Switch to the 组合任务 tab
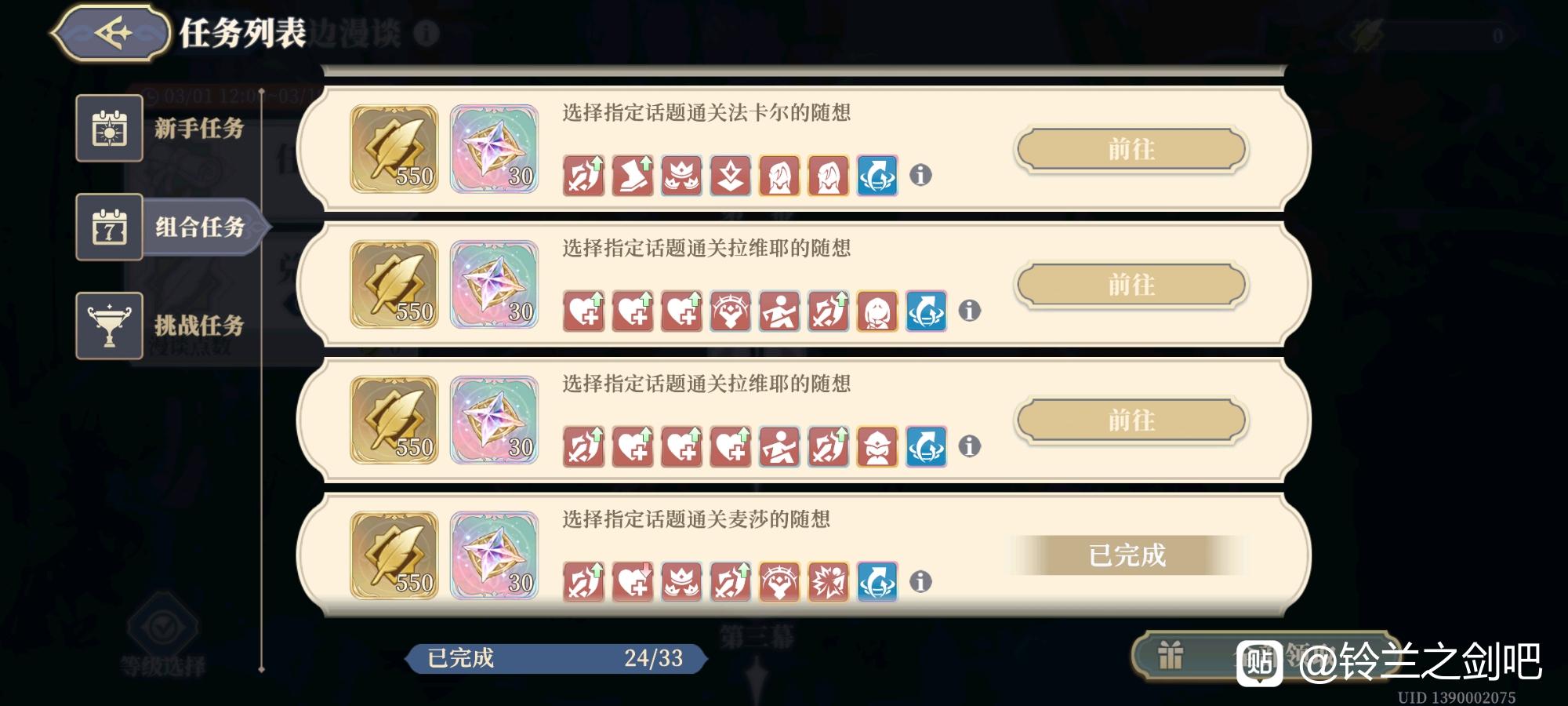The height and width of the screenshot is (706, 1568). pos(171,227)
